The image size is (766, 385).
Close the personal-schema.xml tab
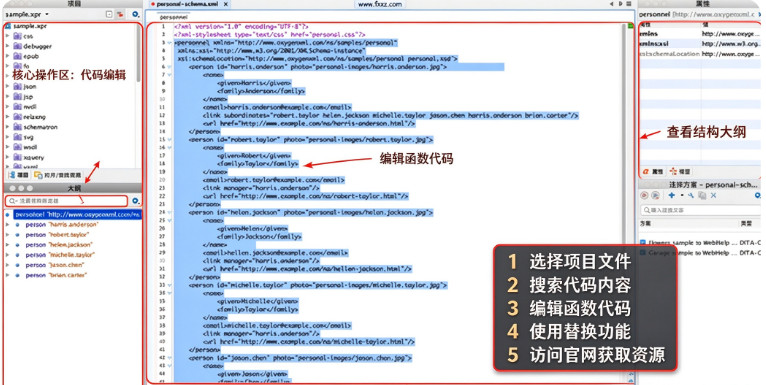tap(225, 4)
